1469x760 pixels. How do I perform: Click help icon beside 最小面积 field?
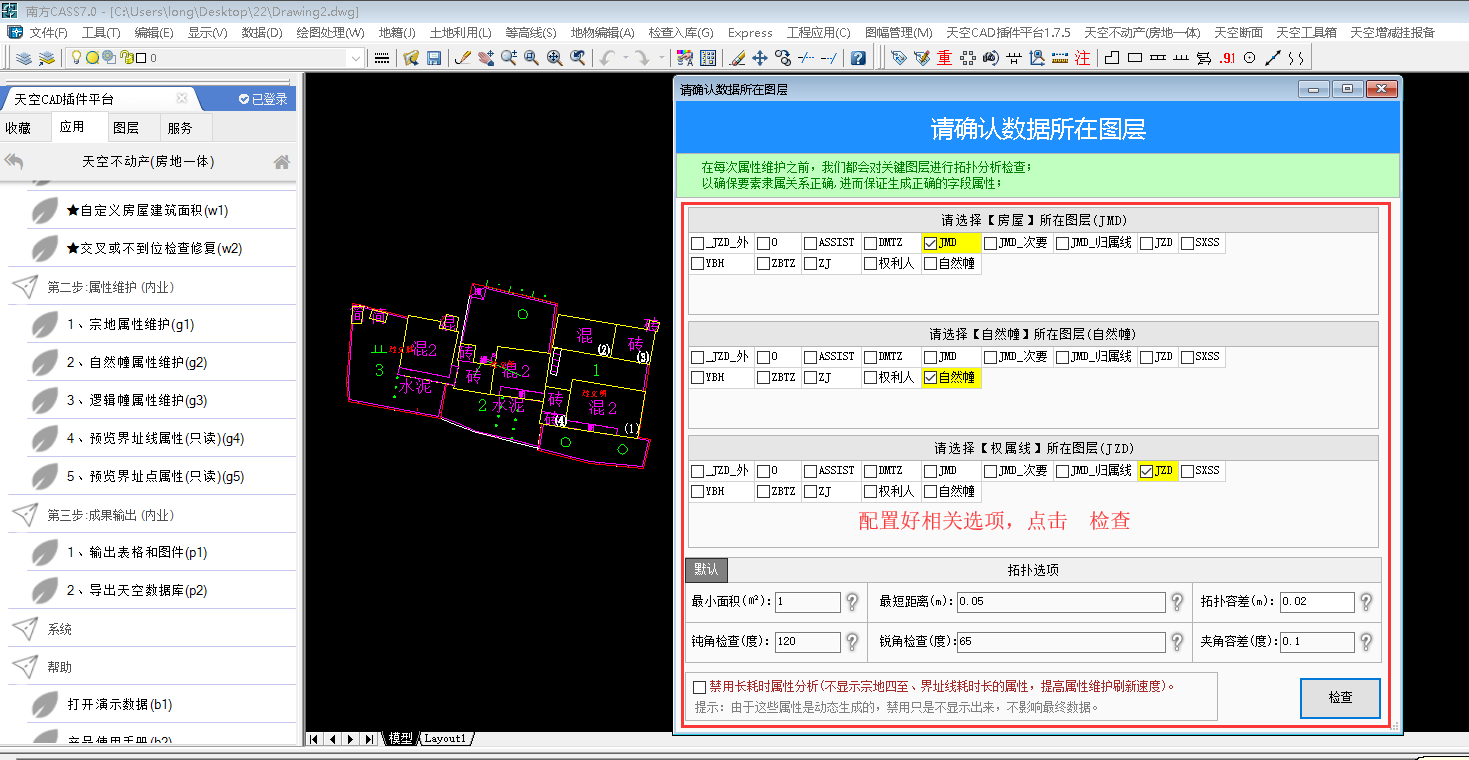852,602
